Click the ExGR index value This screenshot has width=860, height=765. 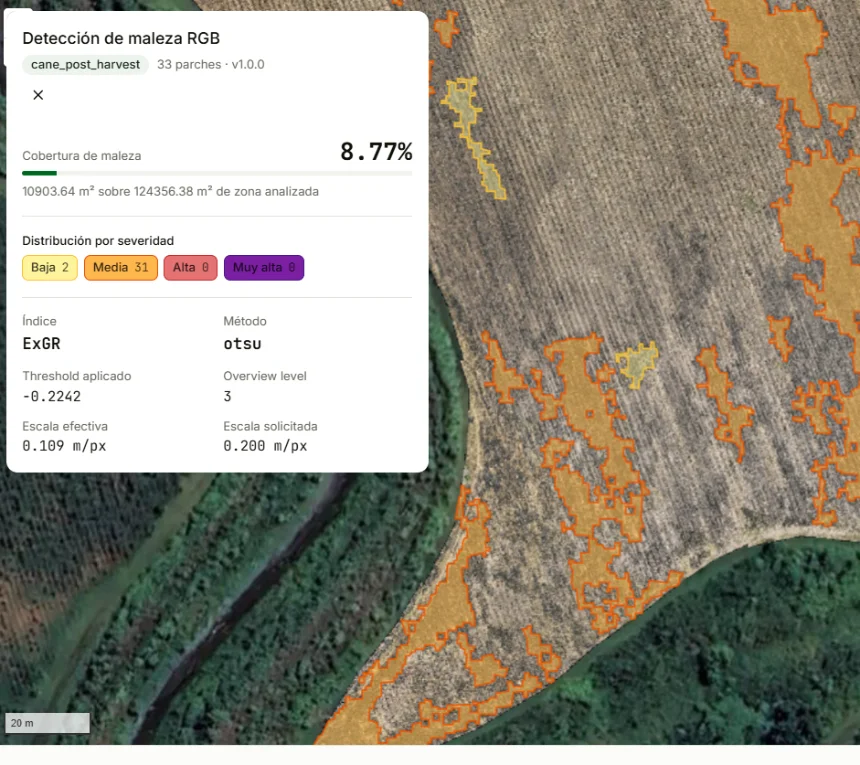[x=42, y=344]
